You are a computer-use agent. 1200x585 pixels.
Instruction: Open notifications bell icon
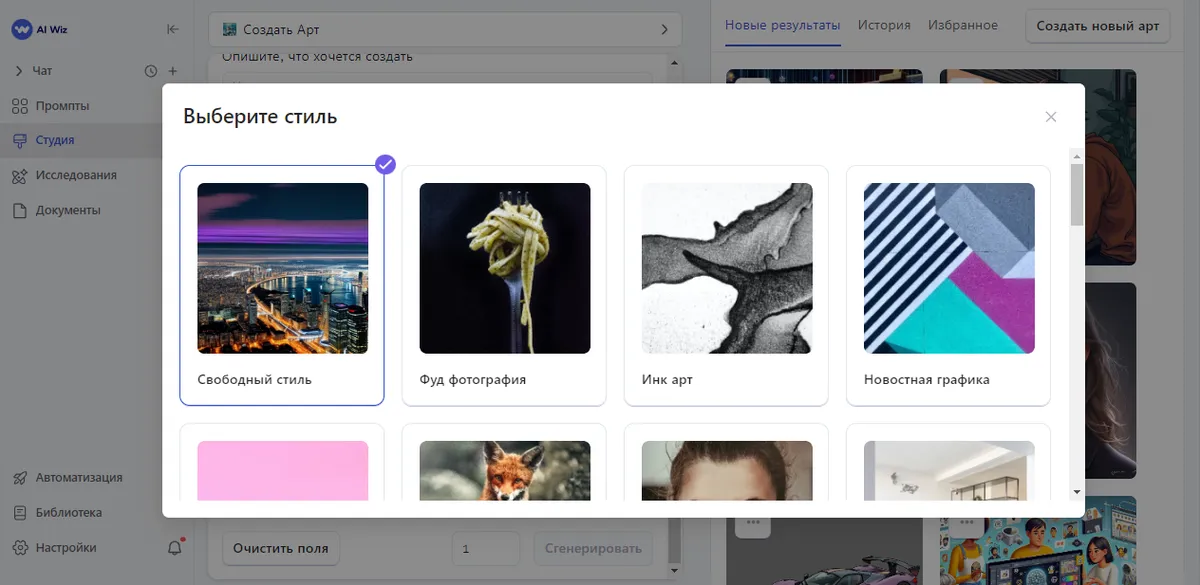(x=175, y=547)
